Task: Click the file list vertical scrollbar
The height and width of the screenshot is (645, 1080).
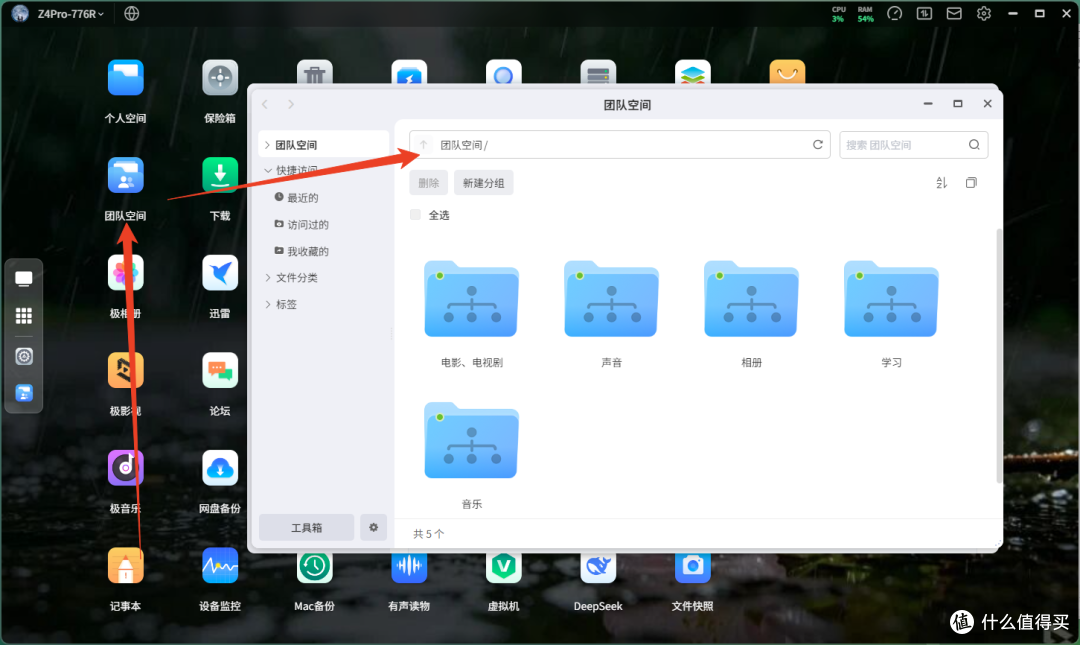Action: (x=999, y=355)
